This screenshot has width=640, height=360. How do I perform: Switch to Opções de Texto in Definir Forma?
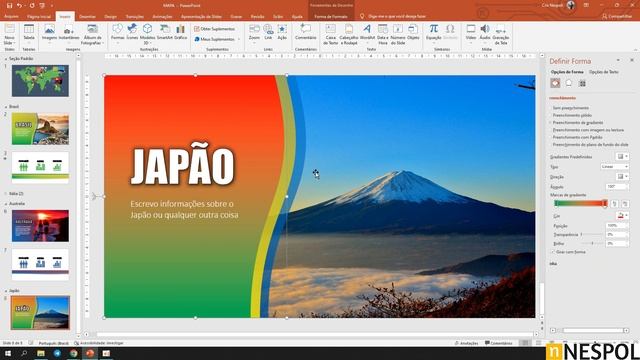click(x=603, y=72)
